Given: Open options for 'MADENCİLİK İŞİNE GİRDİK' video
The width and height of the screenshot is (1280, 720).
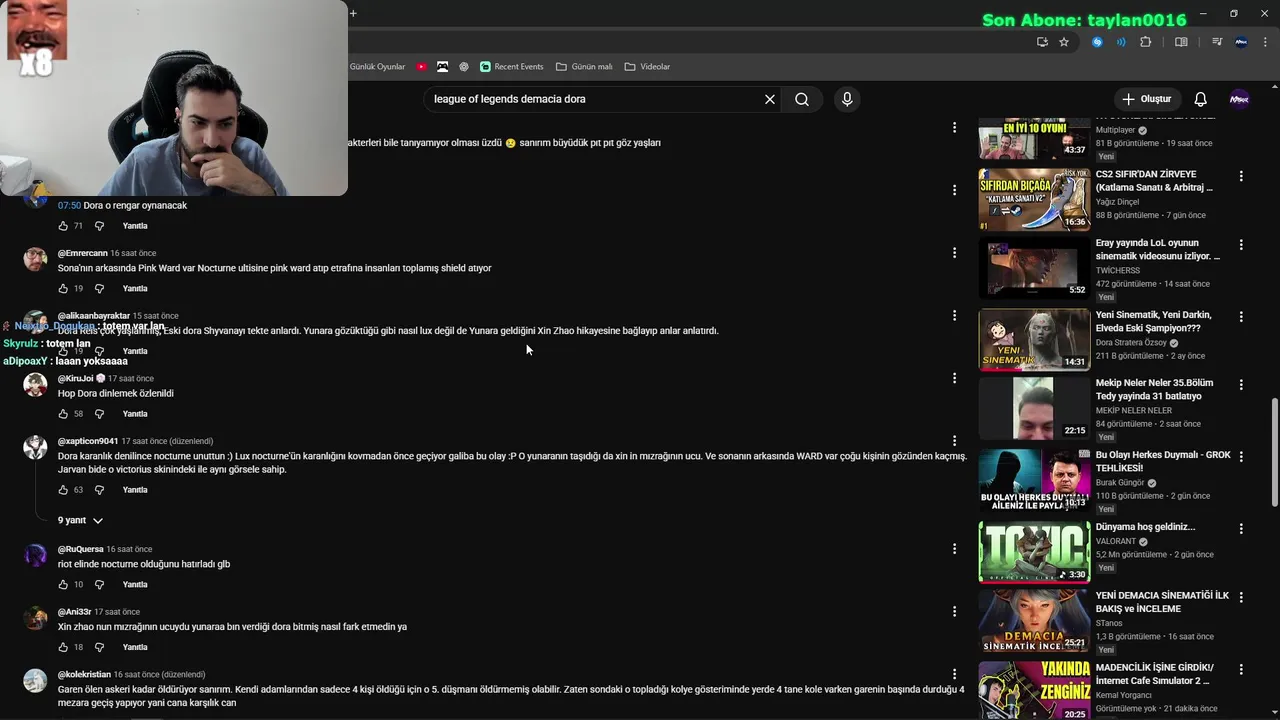Looking at the screenshot, I should pos(1241,669).
